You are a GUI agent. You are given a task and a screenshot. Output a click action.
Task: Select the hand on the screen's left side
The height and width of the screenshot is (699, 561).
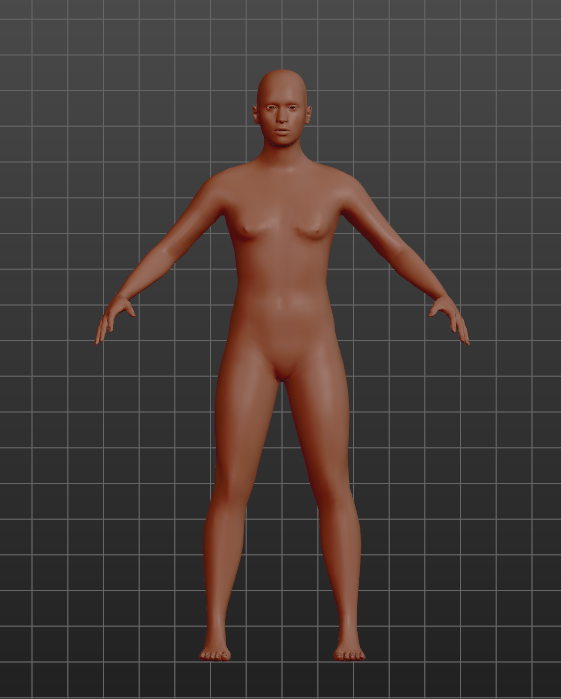(114, 318)
